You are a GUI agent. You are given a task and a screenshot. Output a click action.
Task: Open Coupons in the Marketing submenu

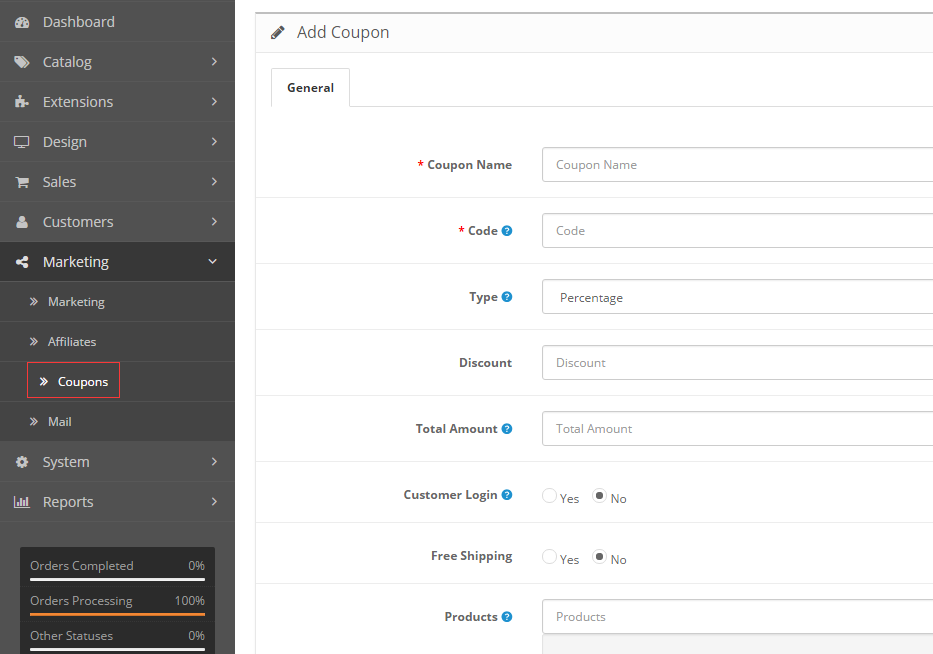click(82, 382)
